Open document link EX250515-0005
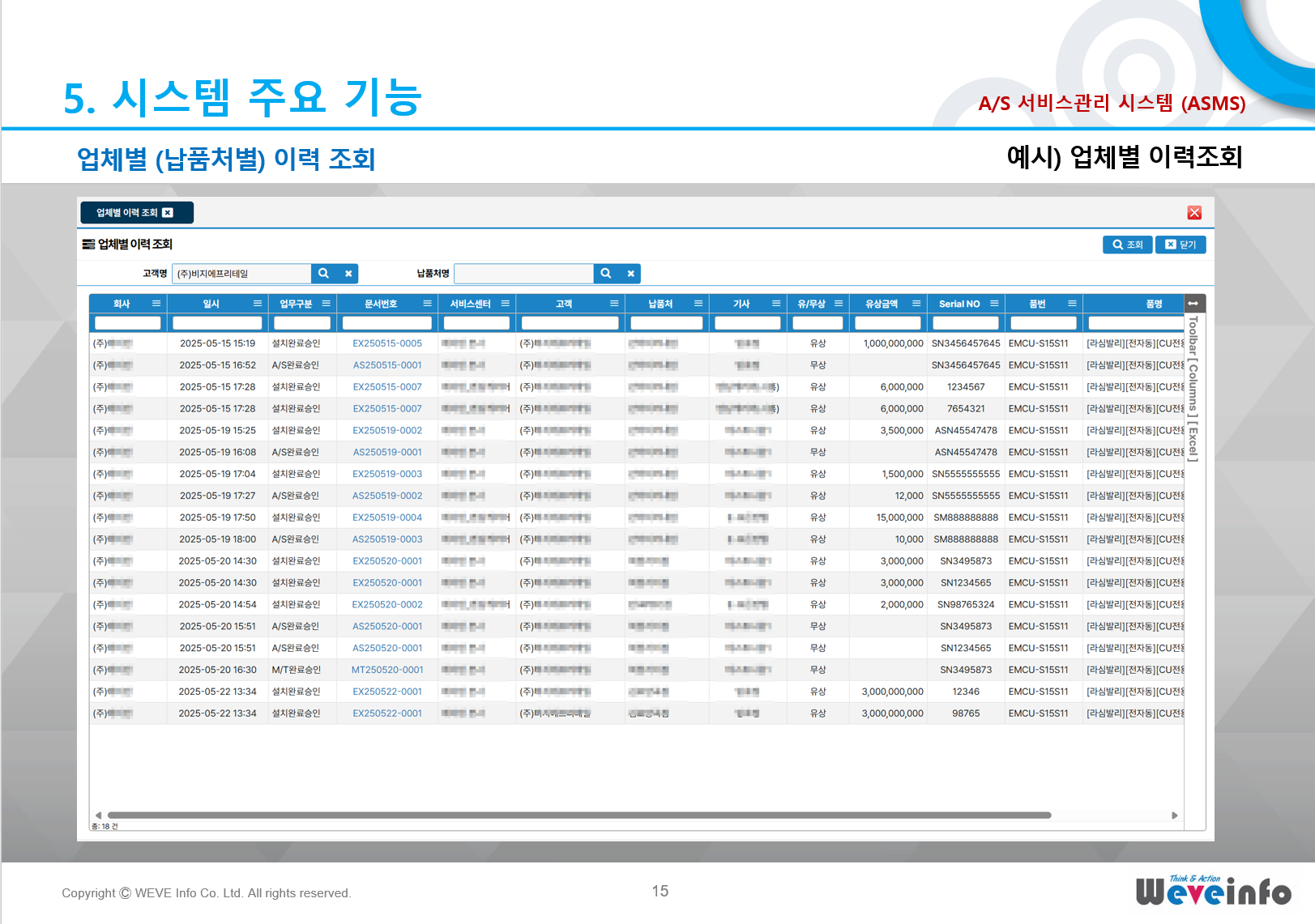The image size is (1315, 924). pyautogui.click(x=387, y=343)
